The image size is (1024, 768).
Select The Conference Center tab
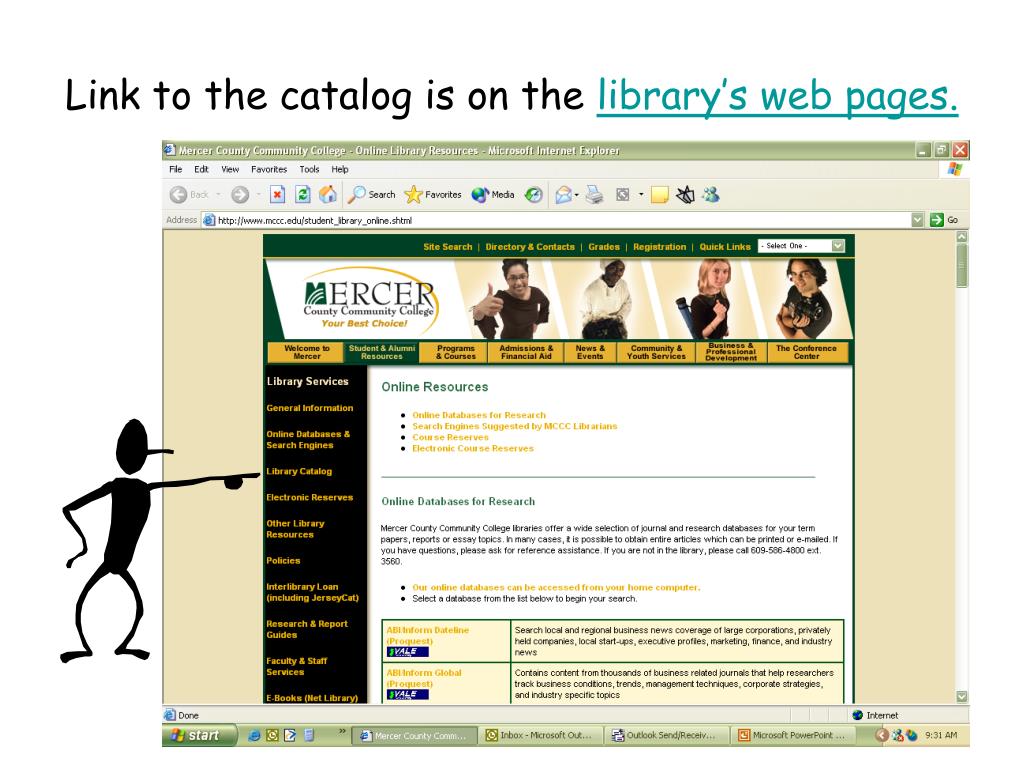pos(806,353)
